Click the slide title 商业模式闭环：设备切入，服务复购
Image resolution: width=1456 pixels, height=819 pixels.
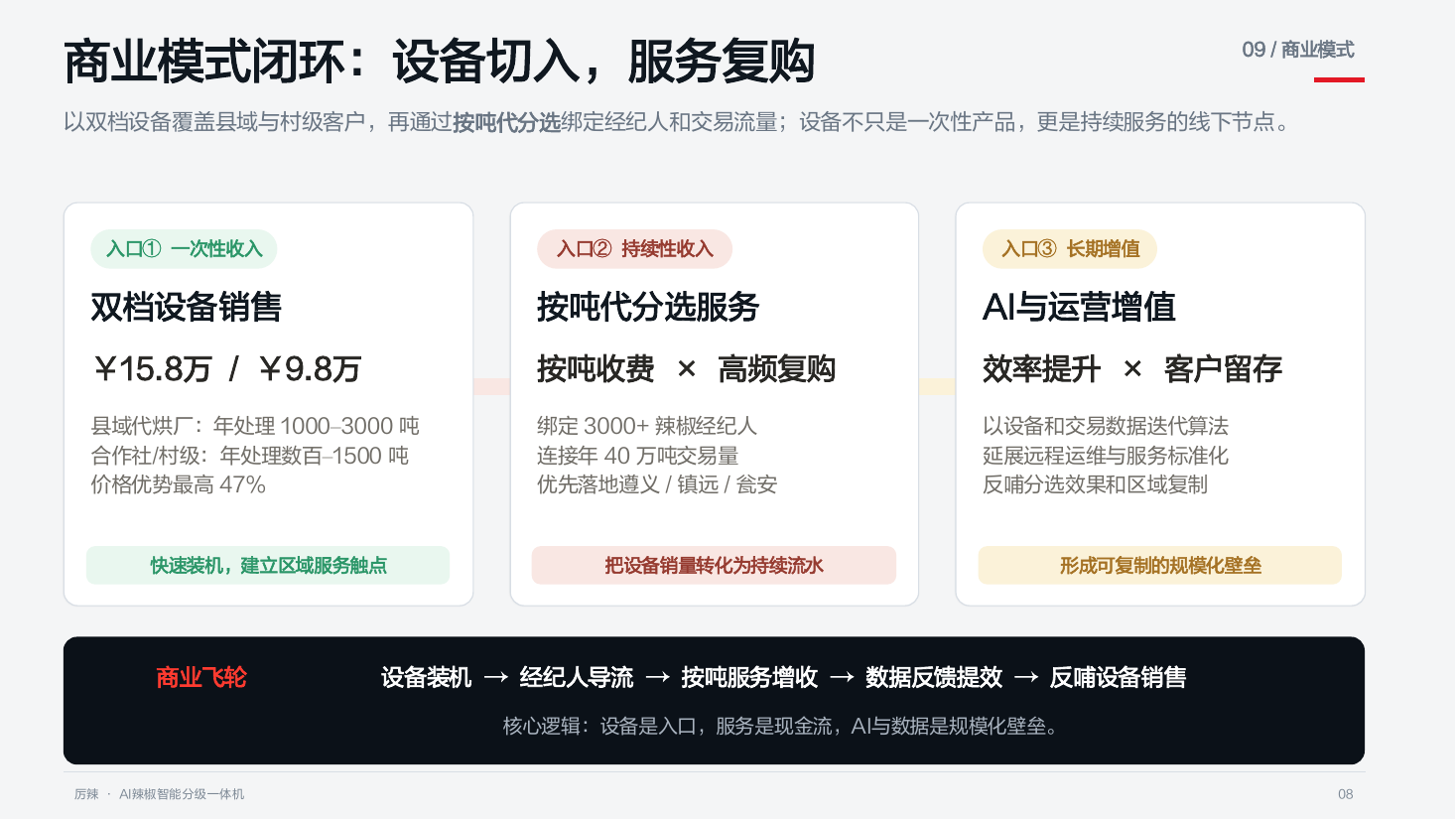pyautogui.click(x=439, y=62)
